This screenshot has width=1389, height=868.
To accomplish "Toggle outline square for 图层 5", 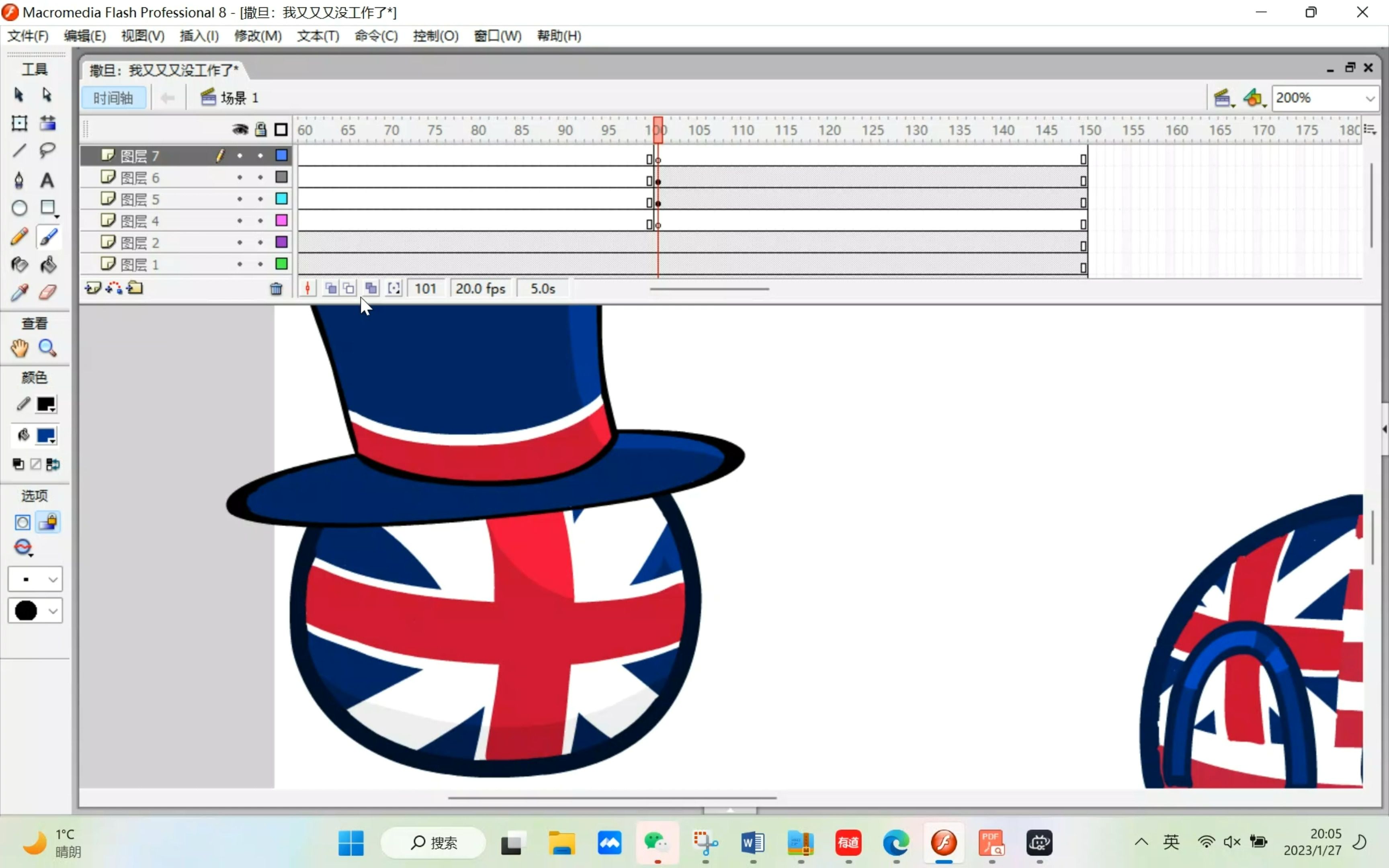I will point(281,199).
